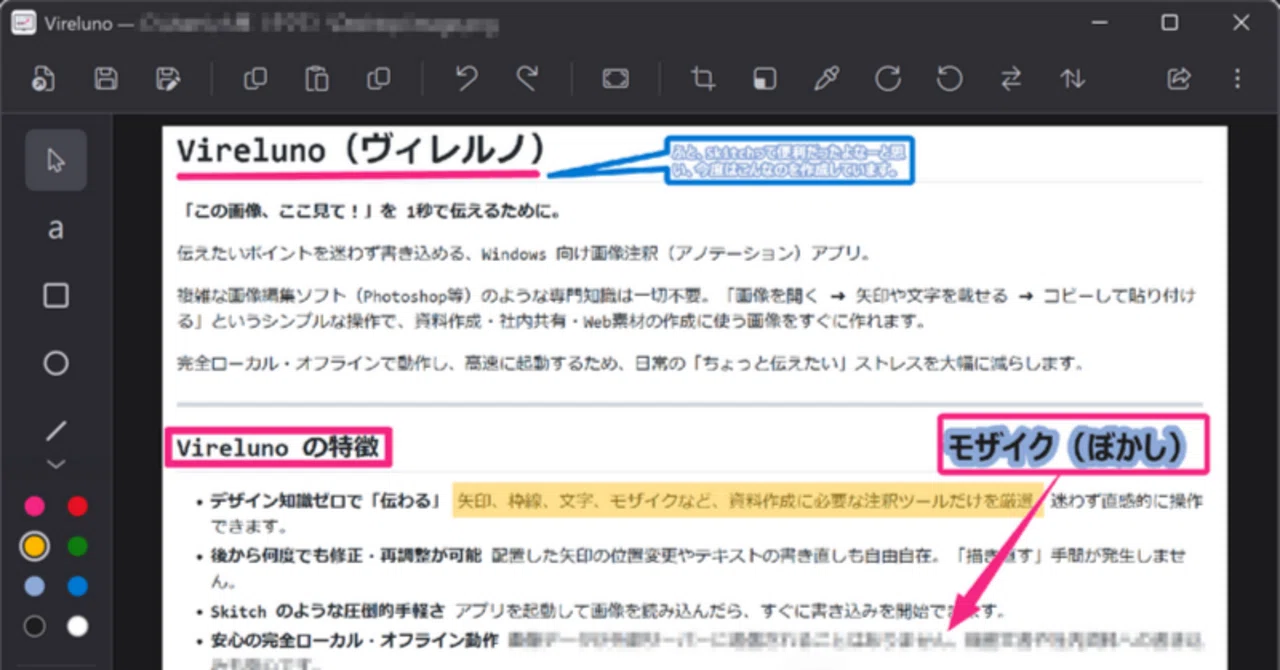
Task: Choose the white color swatch
Action: click(77, 627)
